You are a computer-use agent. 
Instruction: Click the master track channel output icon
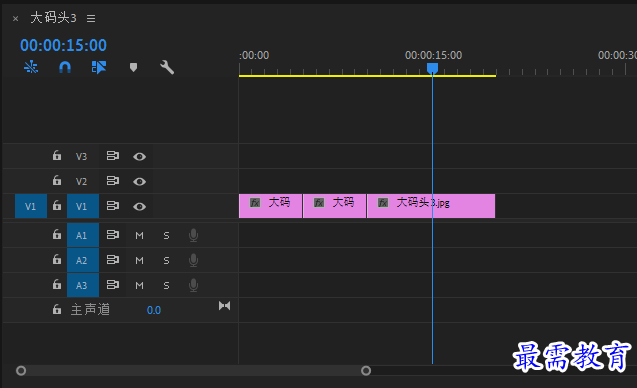224,306
